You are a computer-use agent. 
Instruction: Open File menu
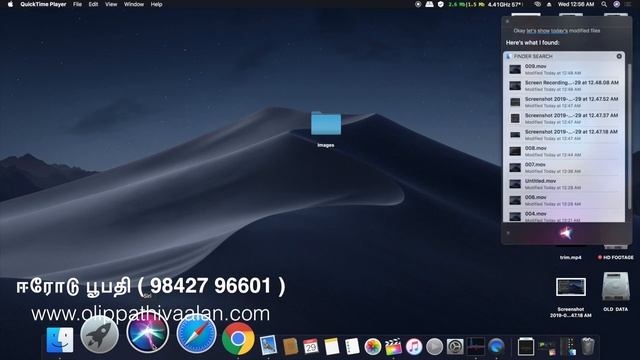(77, 4)
